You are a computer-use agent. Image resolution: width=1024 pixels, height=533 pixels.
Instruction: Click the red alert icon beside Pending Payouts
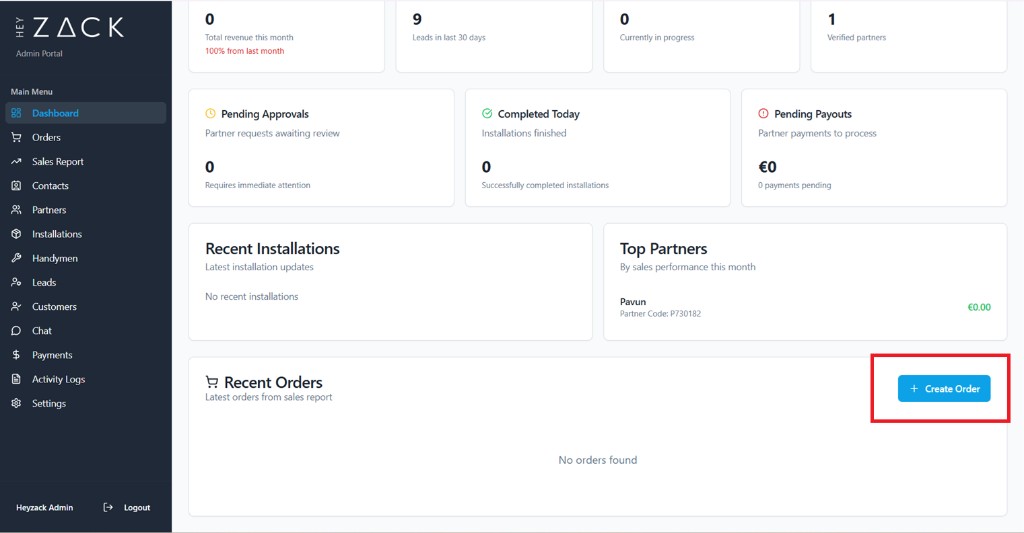763,113
